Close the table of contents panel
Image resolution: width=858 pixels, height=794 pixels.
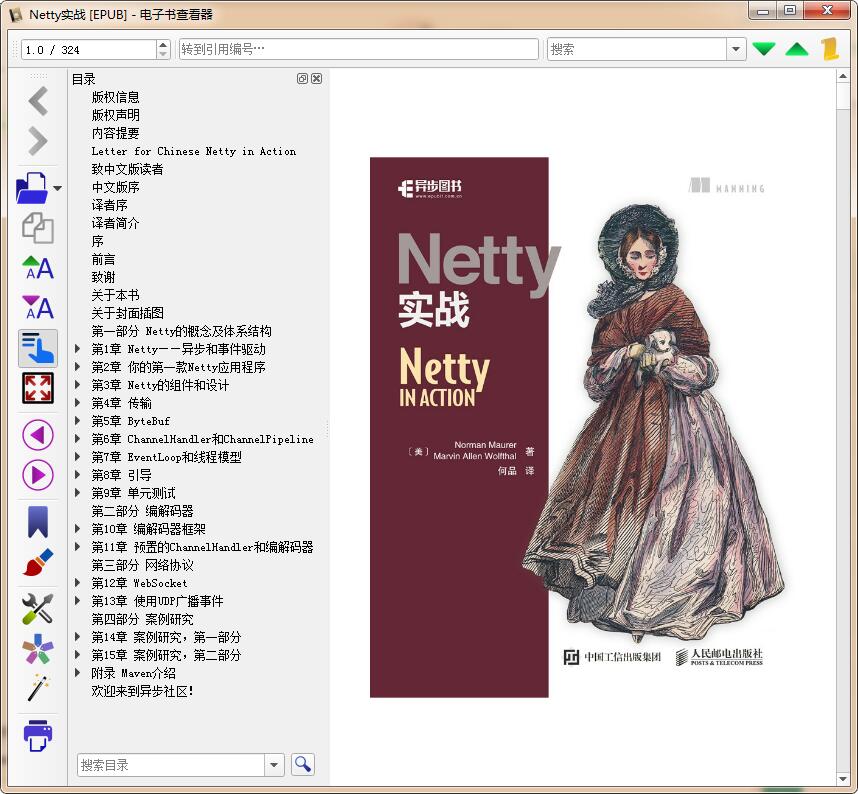tap(316, 78)
